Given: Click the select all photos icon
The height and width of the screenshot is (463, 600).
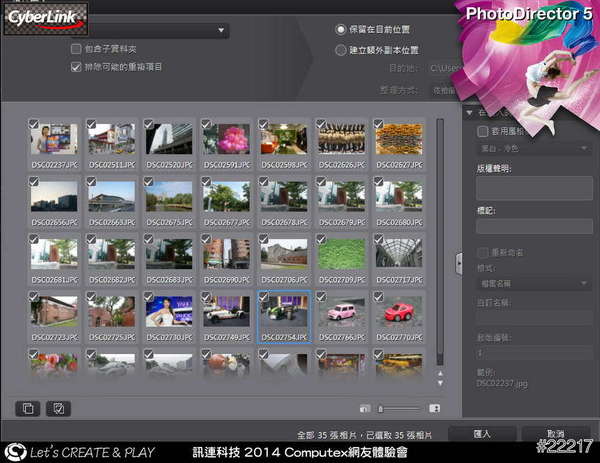Looking at the screenshot, I should click(x=58, y=407).
